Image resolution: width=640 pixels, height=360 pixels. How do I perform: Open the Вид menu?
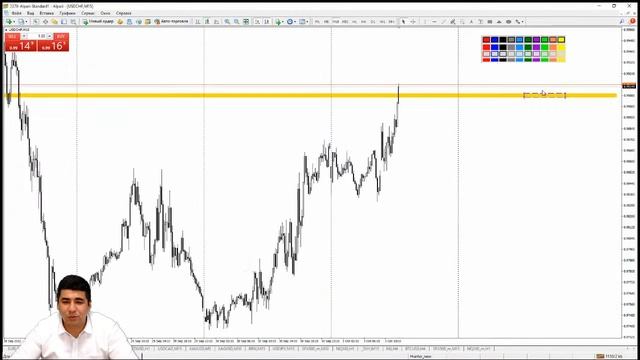pos(31,13)
